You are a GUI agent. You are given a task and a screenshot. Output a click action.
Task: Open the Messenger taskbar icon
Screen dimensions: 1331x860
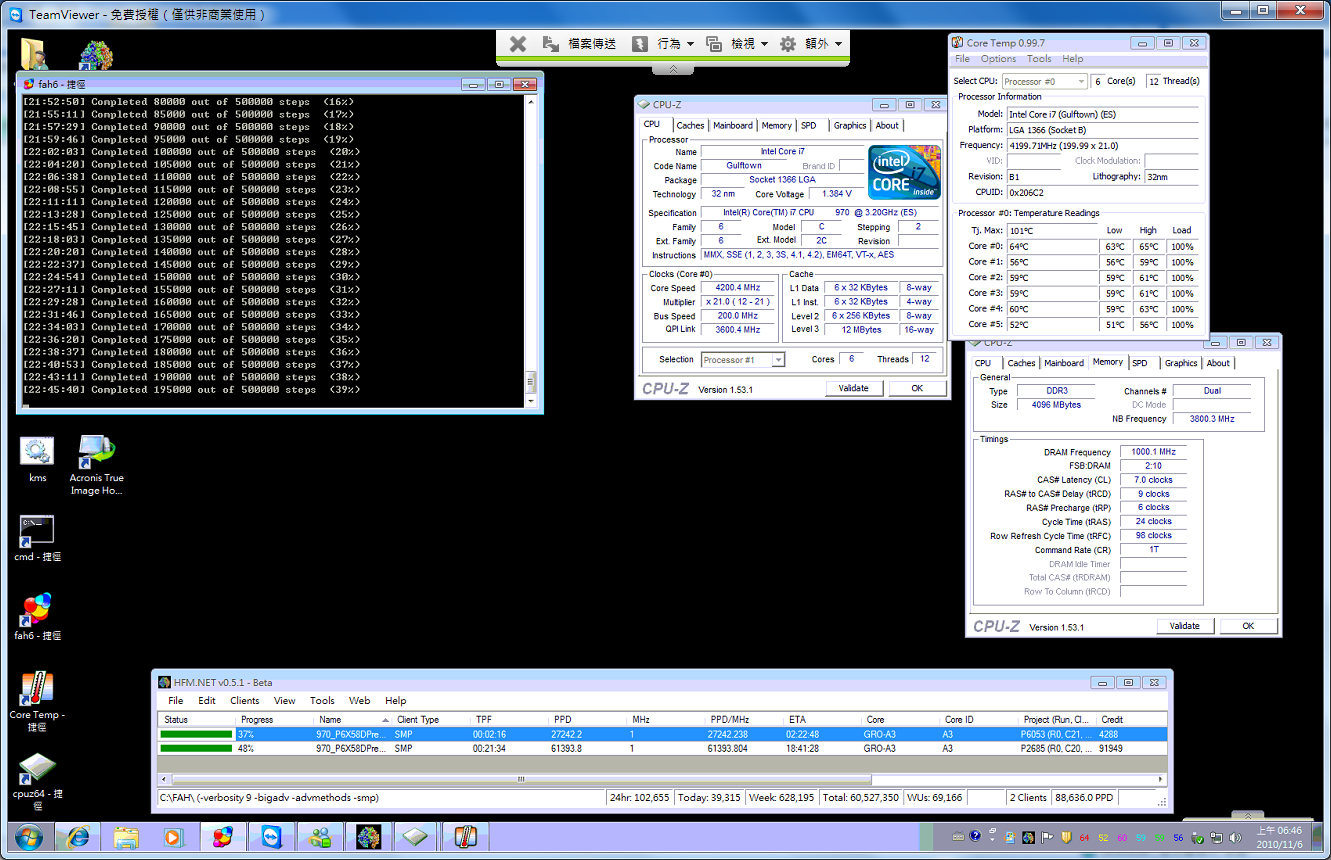(321, 837)
